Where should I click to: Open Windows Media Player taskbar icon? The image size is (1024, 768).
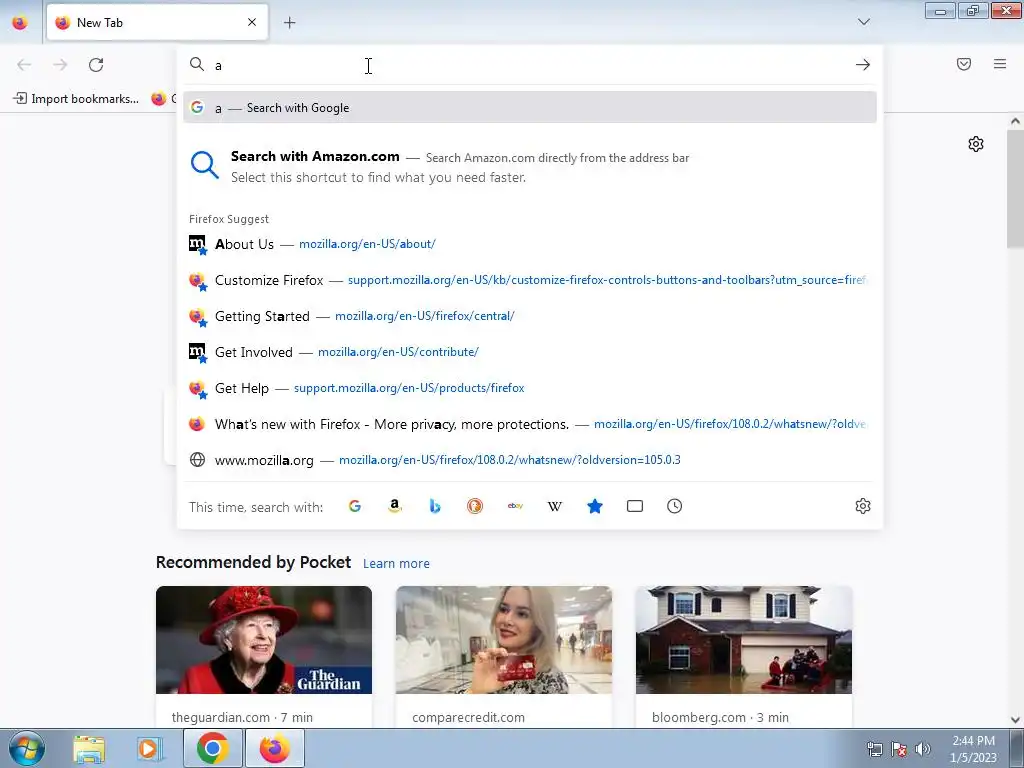click(x=148, y=749)
